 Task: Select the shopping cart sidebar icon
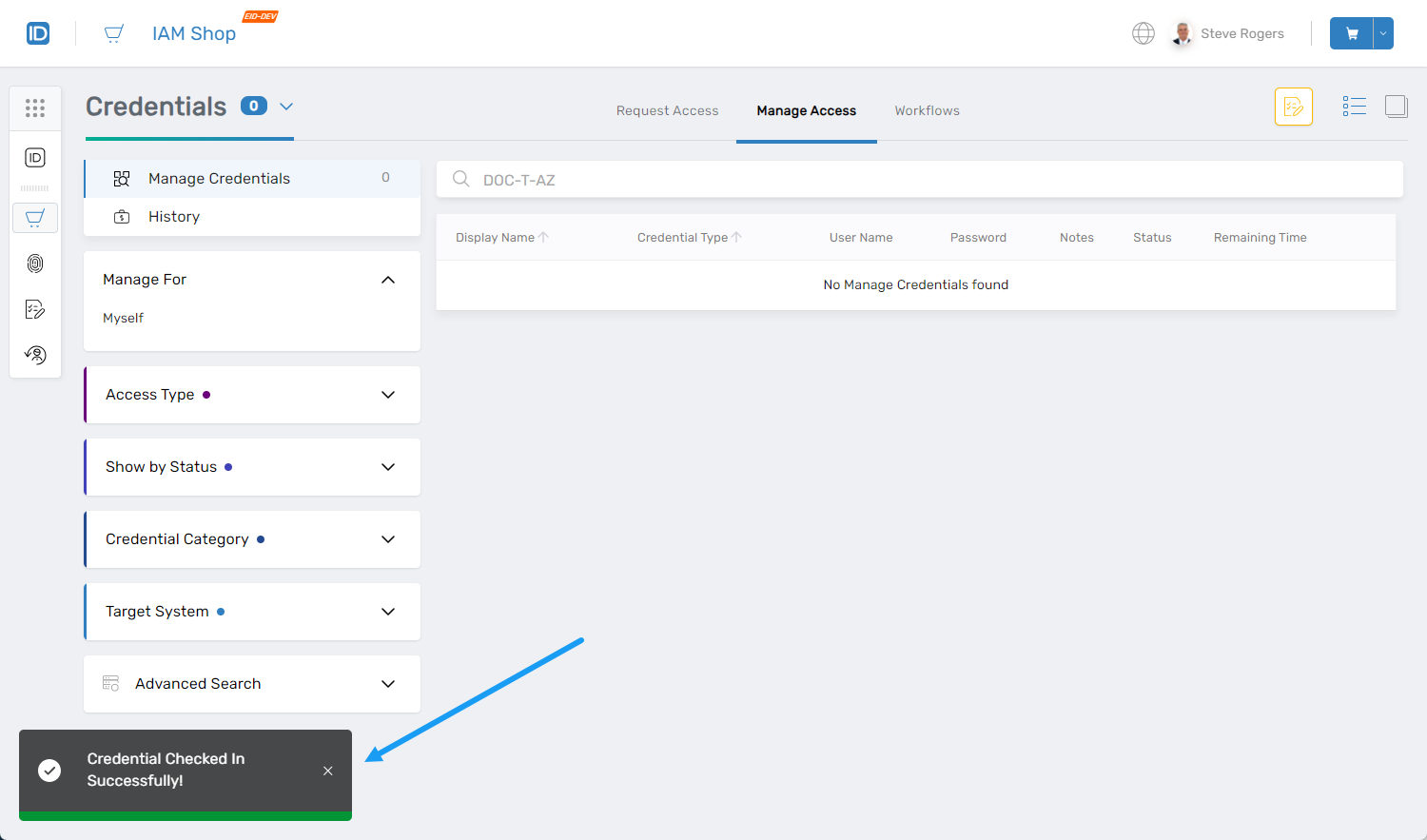click(x=35, y=218)
